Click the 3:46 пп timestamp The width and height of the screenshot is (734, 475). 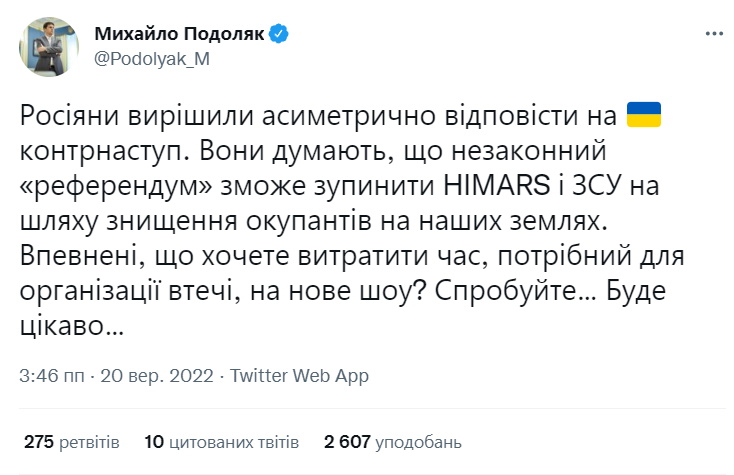click(x=52, y=376)
